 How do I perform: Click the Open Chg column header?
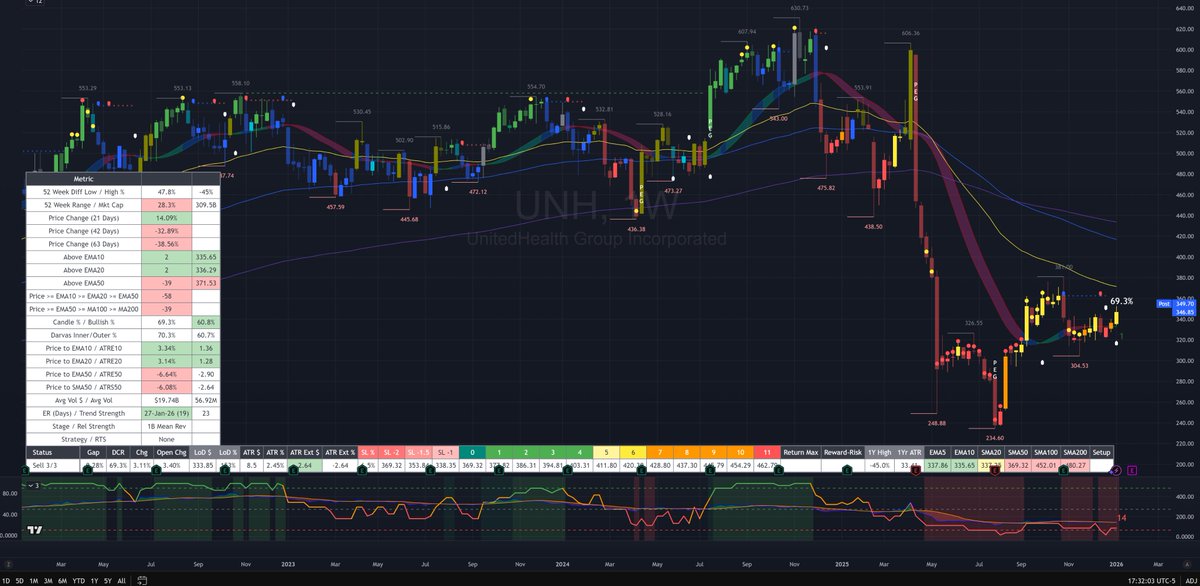(x=170, y=453)
